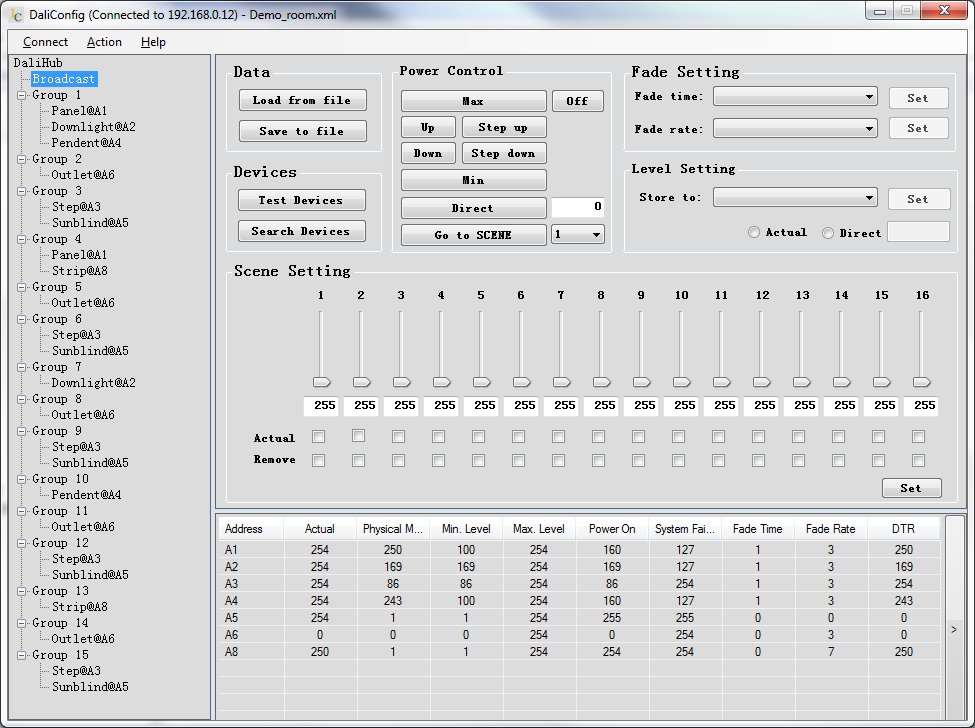Click the Up button in Power Control
975x728 pixels.
pyautogui.click(x=428, y=127)
